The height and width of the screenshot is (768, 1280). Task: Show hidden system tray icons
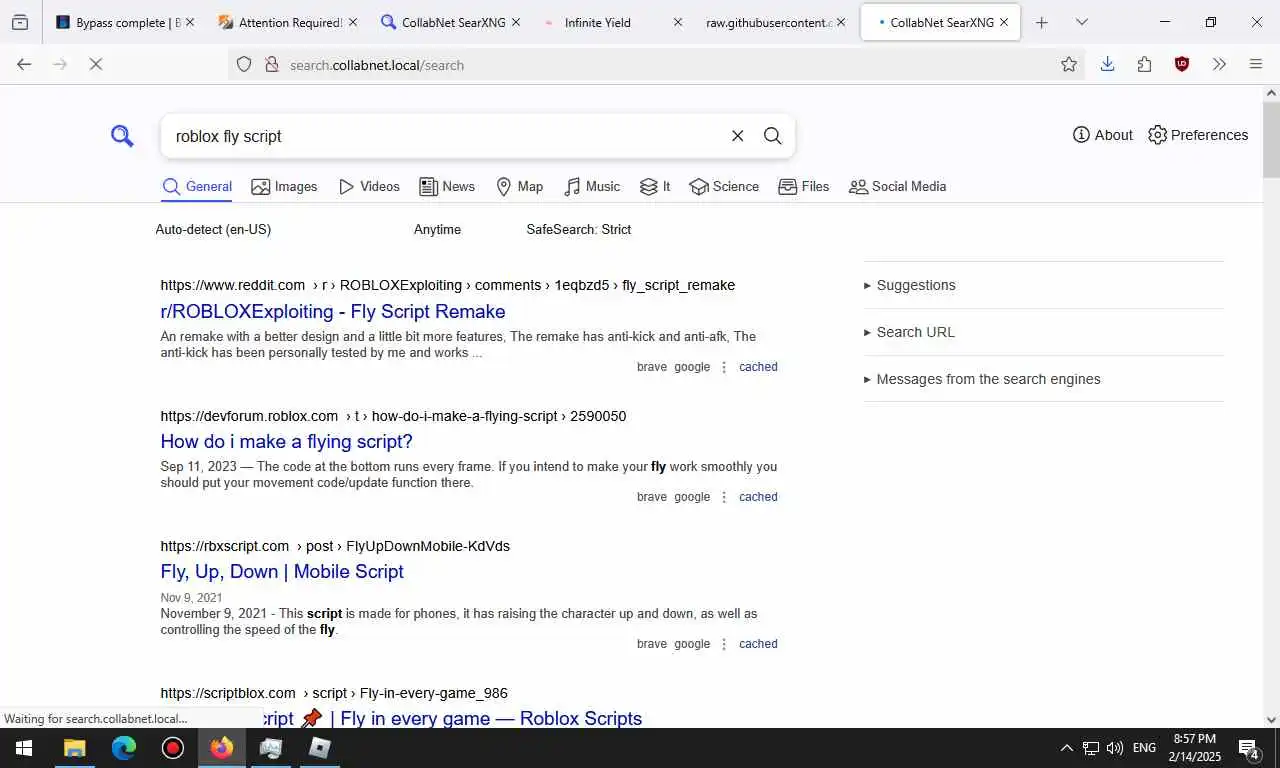tap(1066, 748)
